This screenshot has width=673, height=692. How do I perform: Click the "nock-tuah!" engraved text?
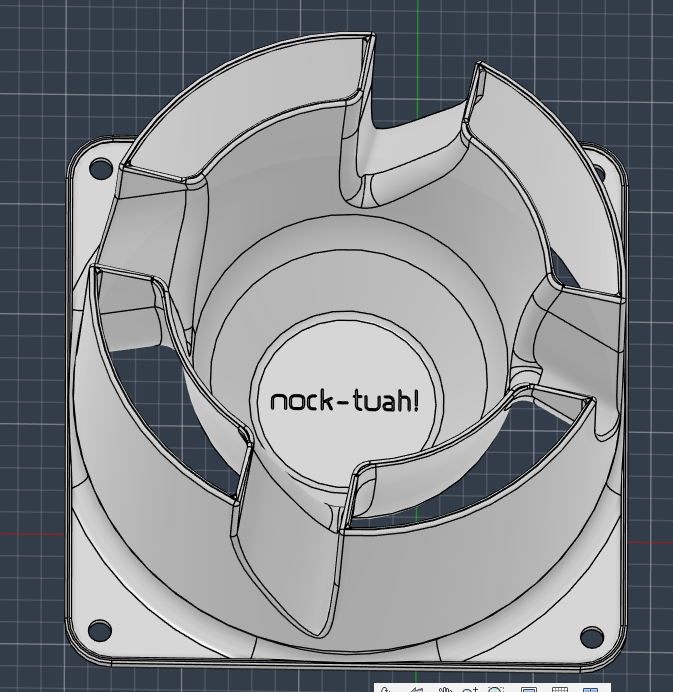pyautogui.click(x=345, y=402)
